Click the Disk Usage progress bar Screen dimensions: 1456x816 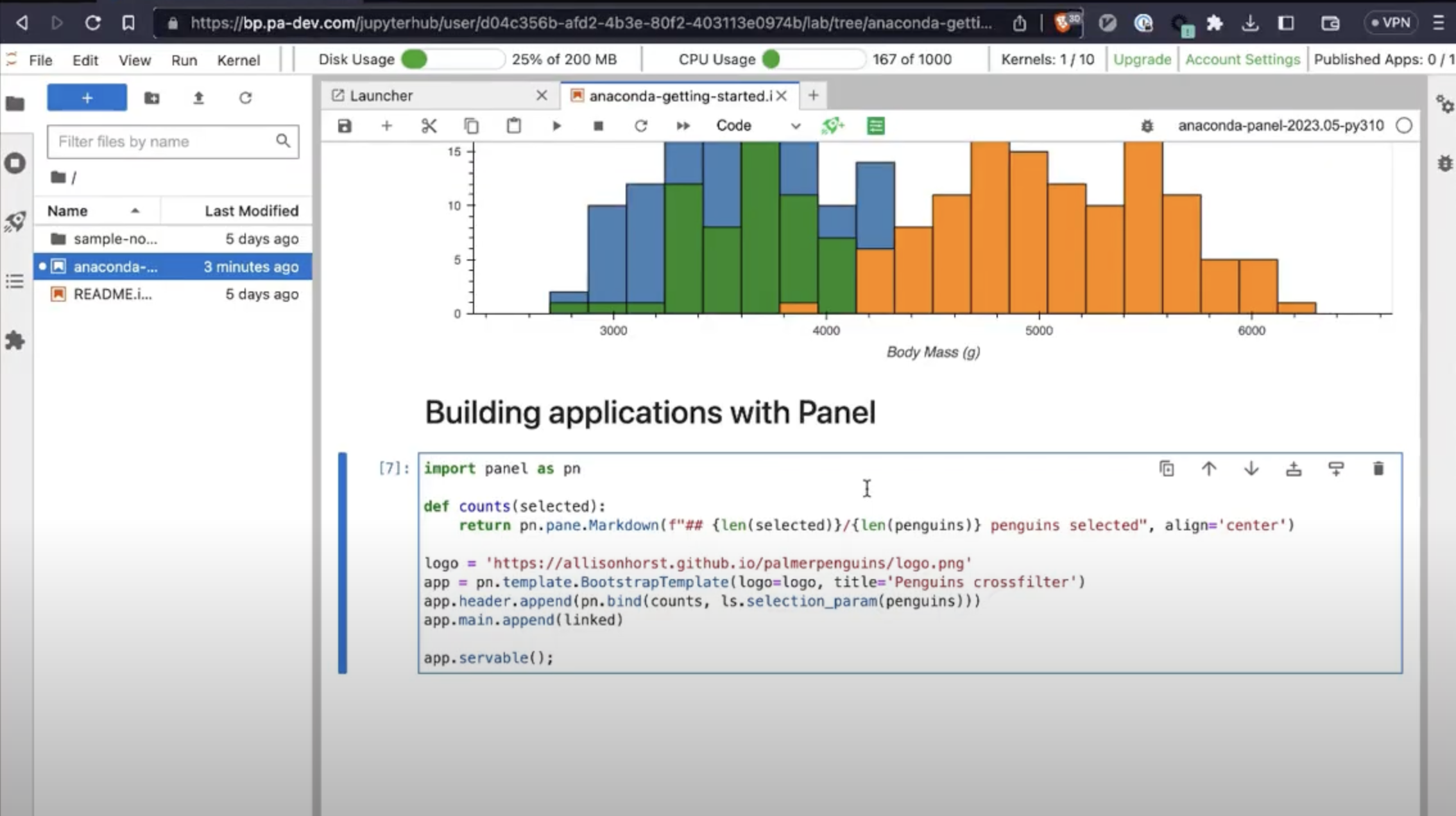[x=452, y=59]
